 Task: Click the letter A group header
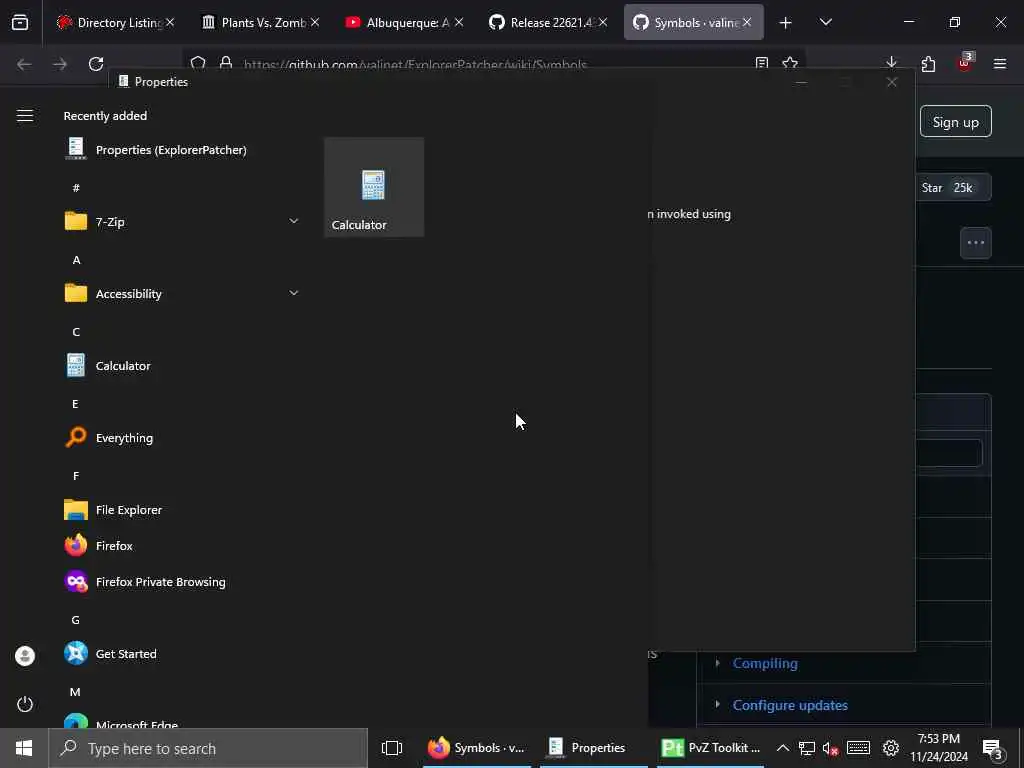tap(76, 260)
